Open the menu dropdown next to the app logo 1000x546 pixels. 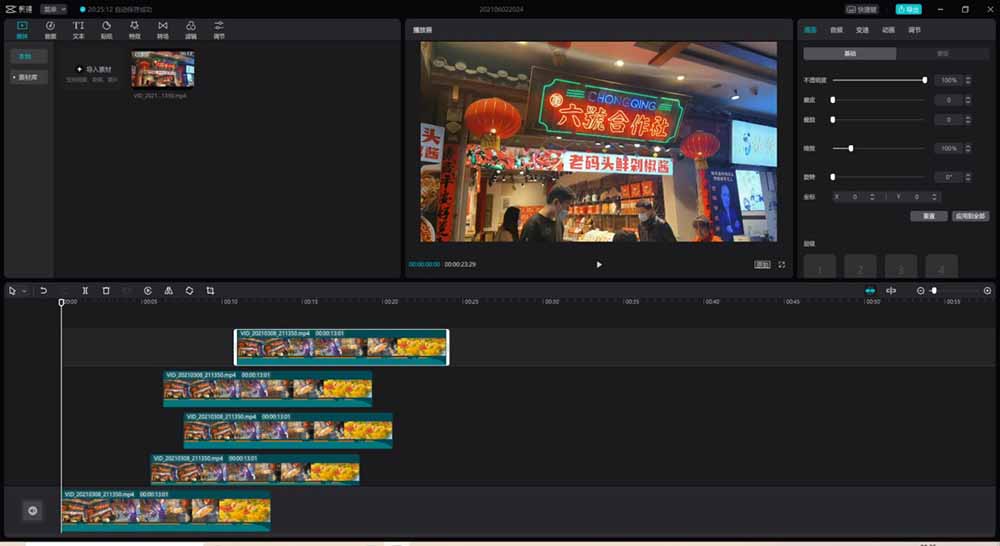[54, 10]
